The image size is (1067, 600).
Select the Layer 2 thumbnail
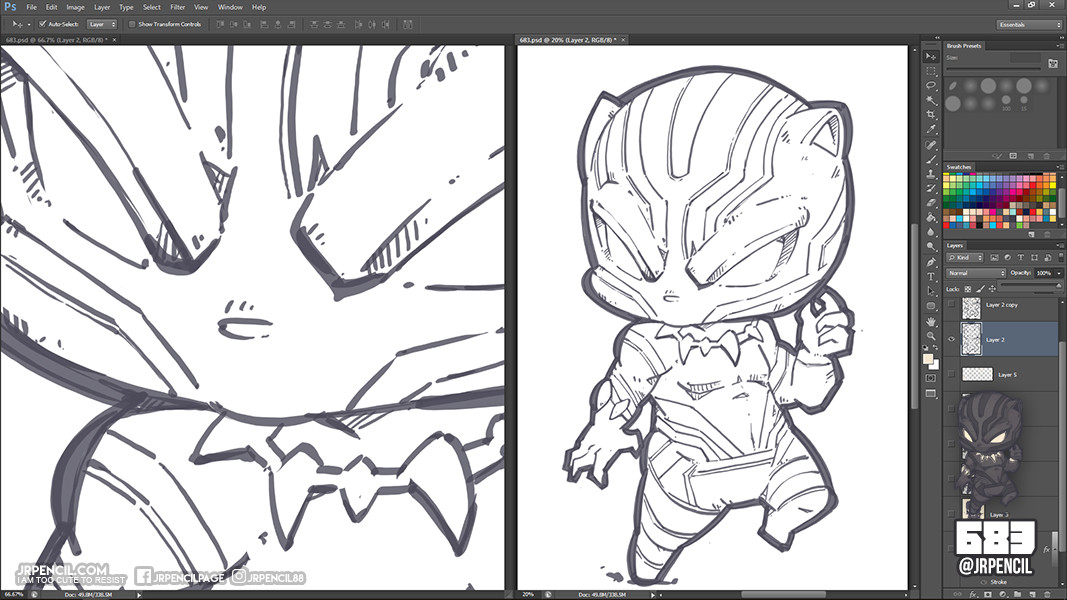click(971, 339)
